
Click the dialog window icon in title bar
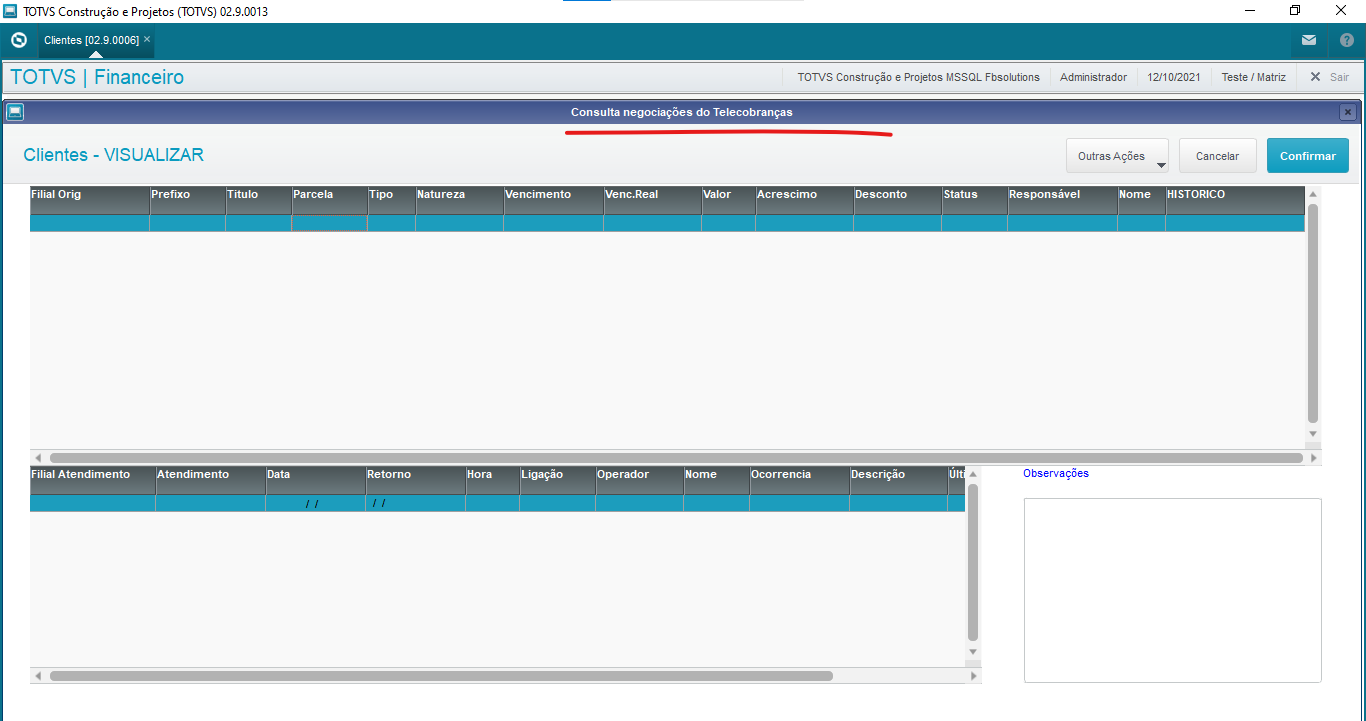point(15,112)
